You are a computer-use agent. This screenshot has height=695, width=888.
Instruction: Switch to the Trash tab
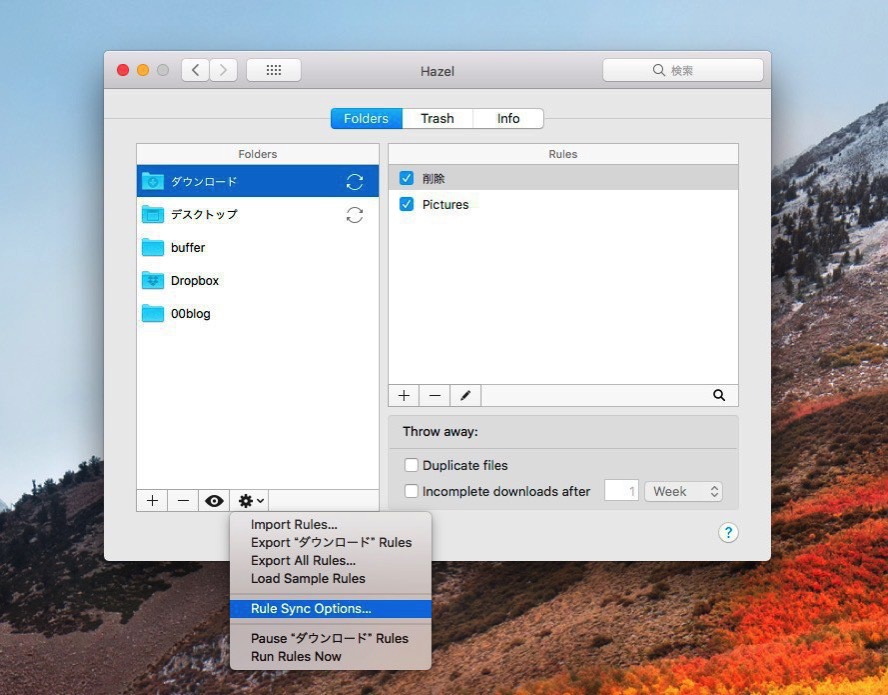click(437, 118)
